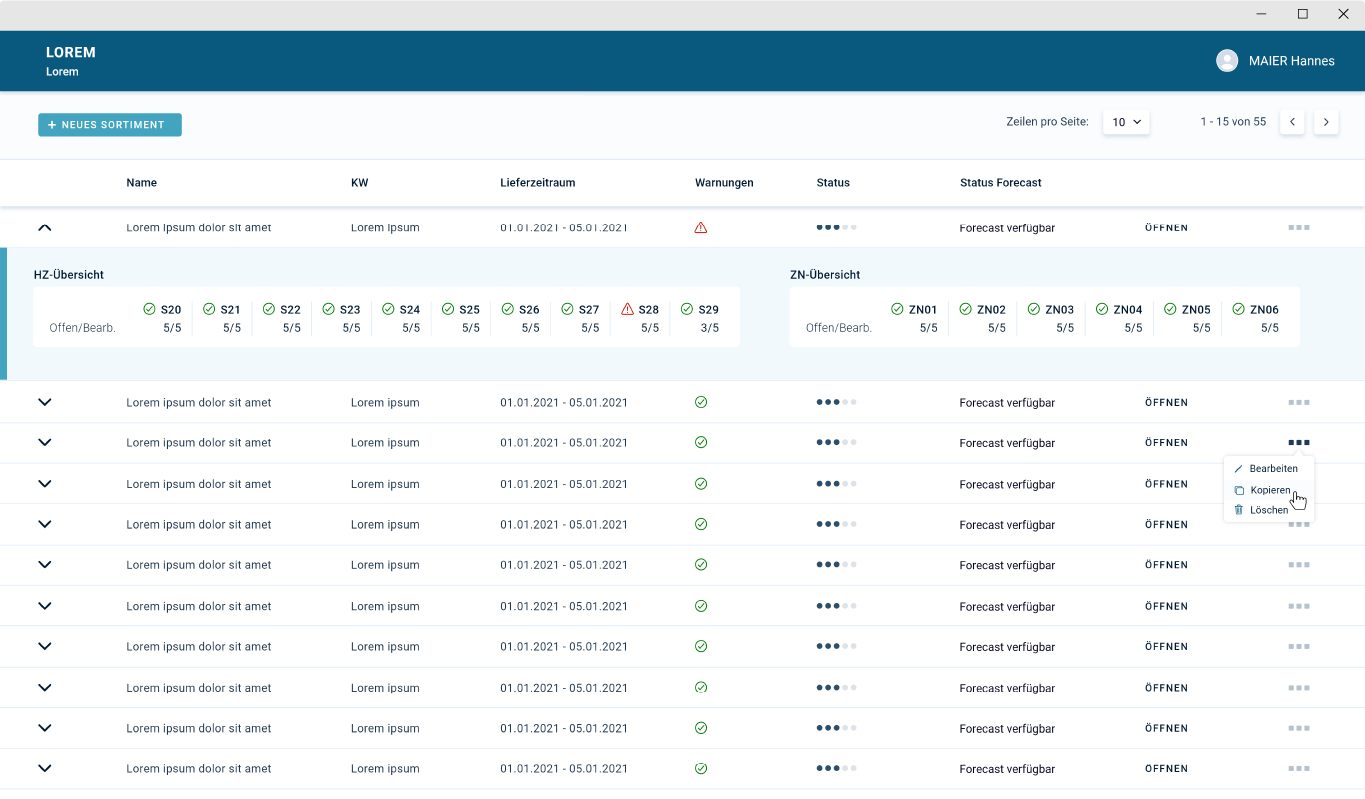The height and width of the screenshot is (799, 1365).
Task: Click the ZN01 checkmark icon in ZN-Übersicht
Action: 899,309
